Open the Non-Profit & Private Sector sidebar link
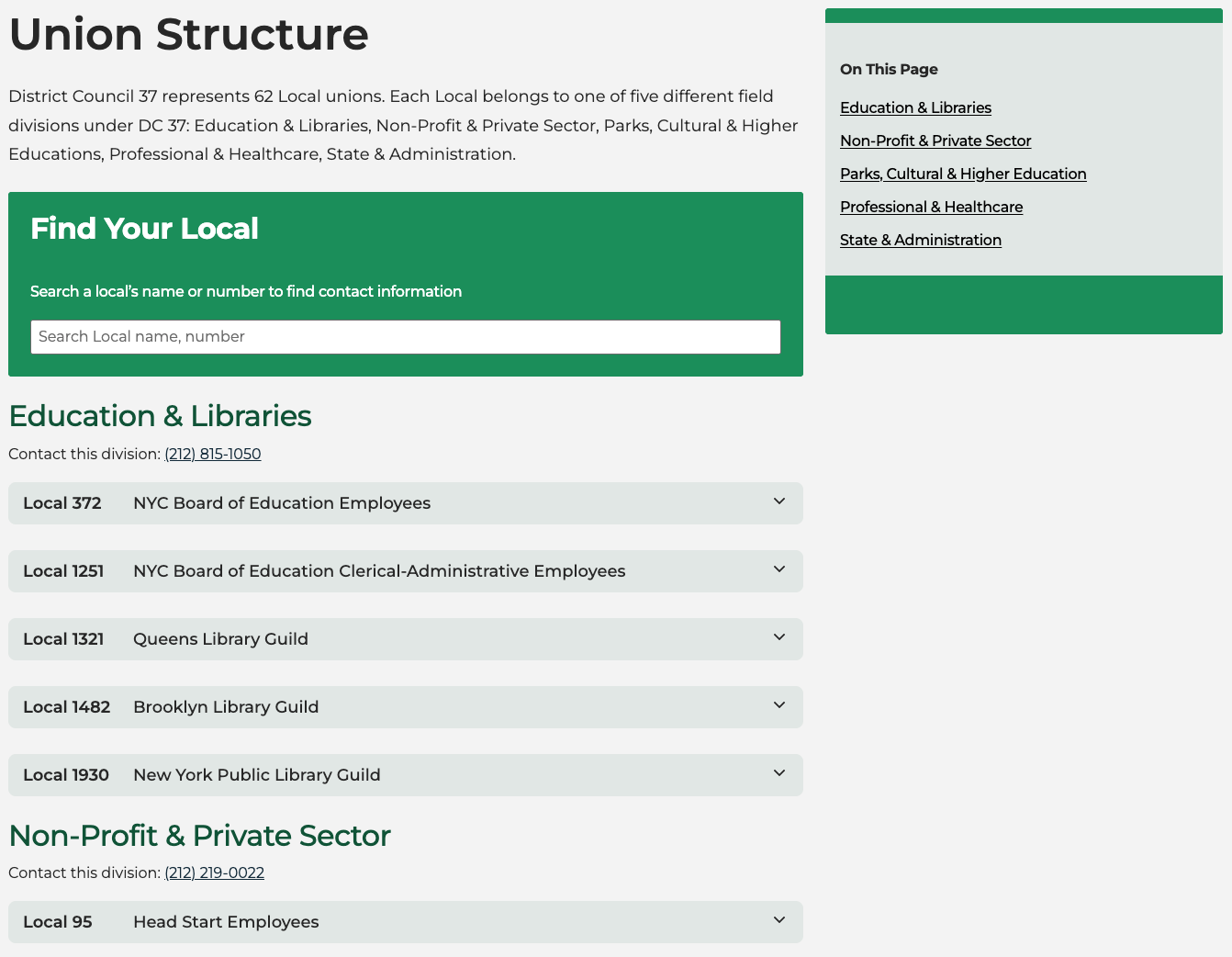This screenshot has height=957, width=1232. click(935, 141)
